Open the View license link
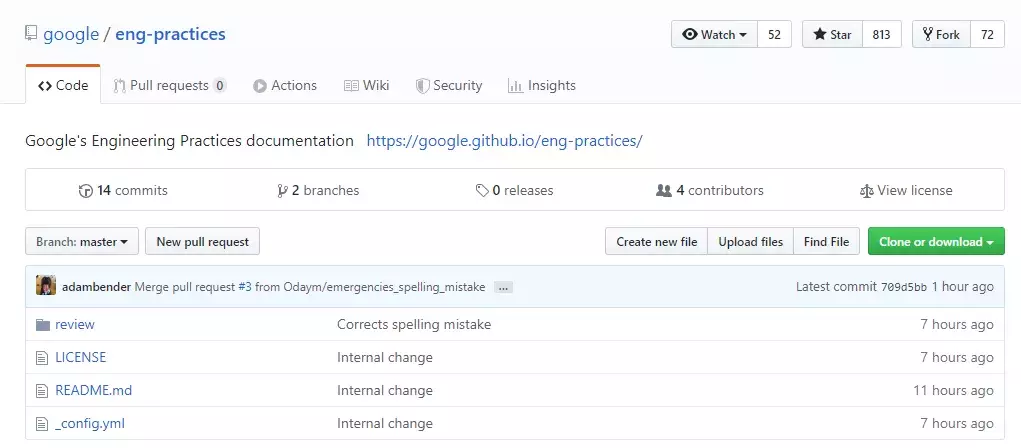The width and height of the screenshot is (1021, 448). click(906, 191)
